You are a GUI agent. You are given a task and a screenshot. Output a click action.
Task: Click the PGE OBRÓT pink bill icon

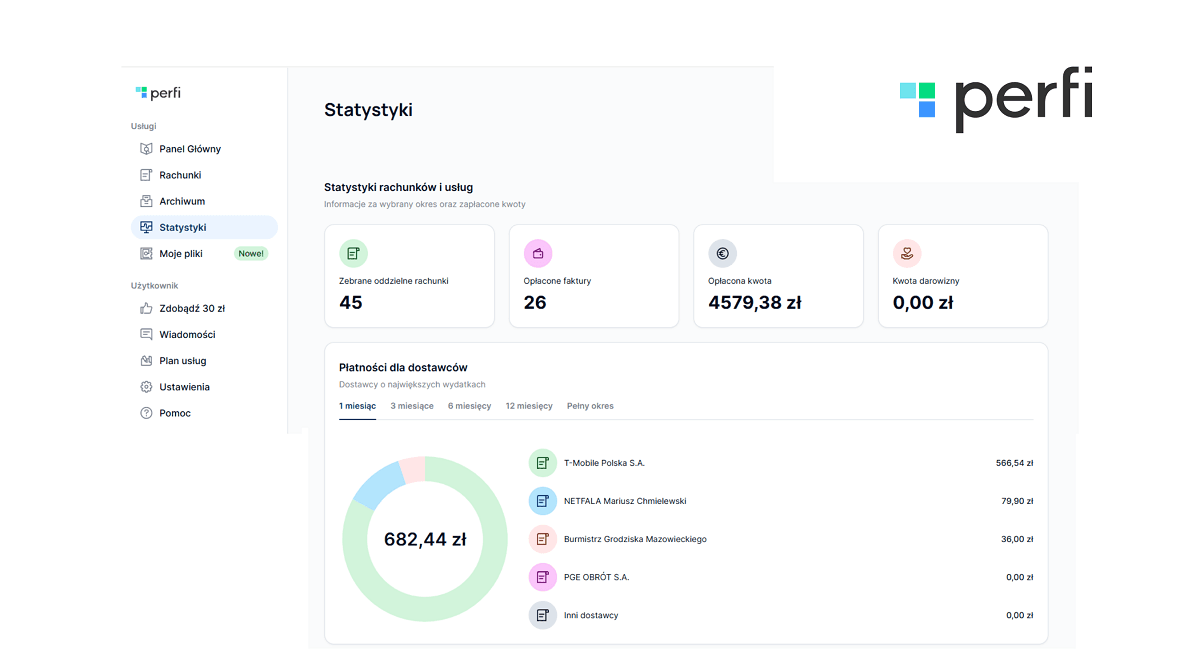(x=542, y=577)
